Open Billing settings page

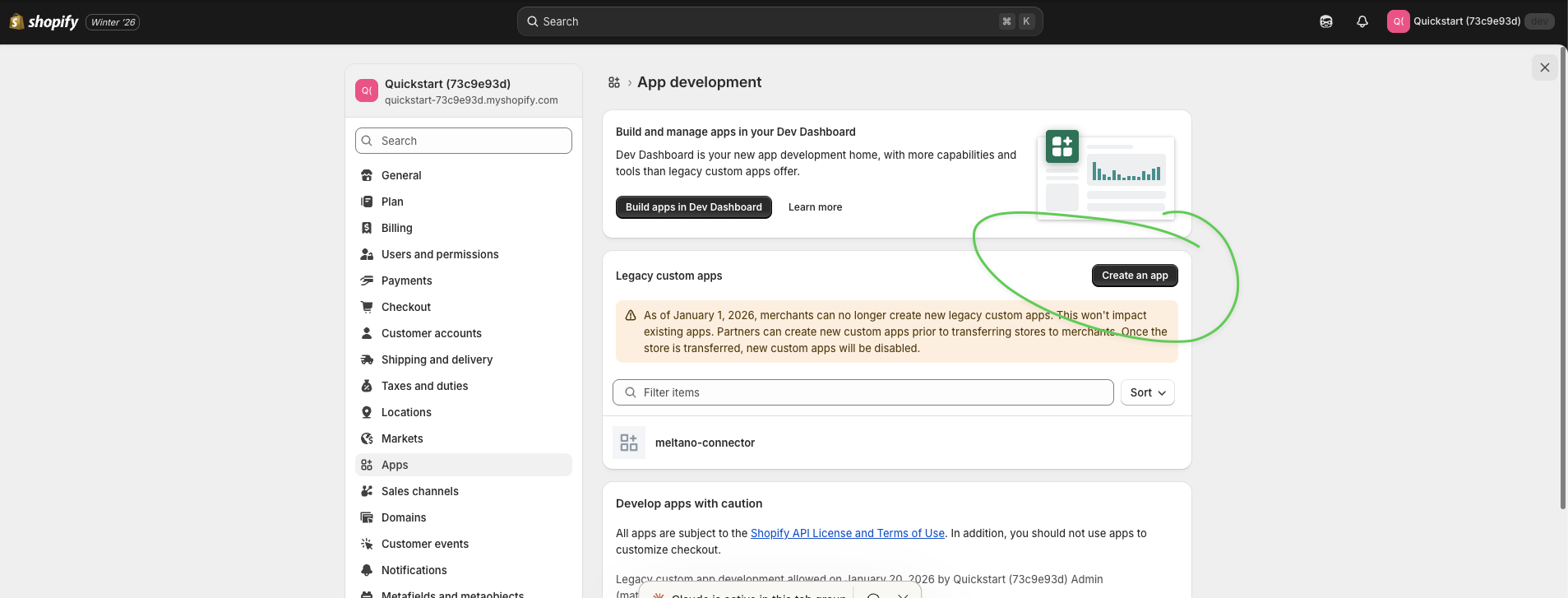point(464,228)
